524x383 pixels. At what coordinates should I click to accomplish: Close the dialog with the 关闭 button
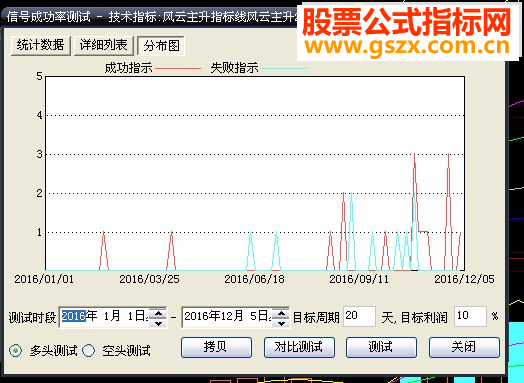pyautogui.click(x=464, y=347)
